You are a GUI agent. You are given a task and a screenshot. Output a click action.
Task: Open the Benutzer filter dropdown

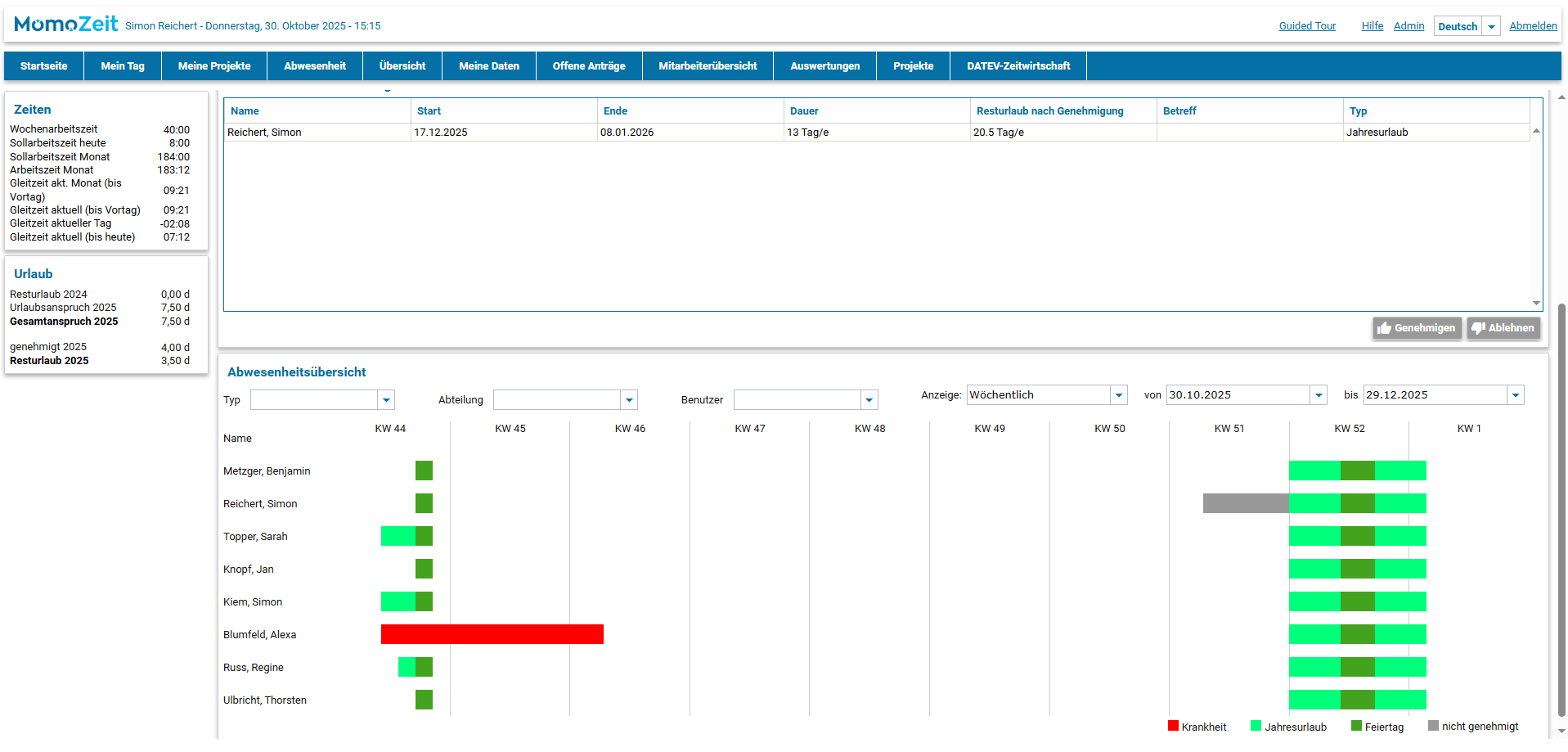pyautogui.click(x=869, y=400)
